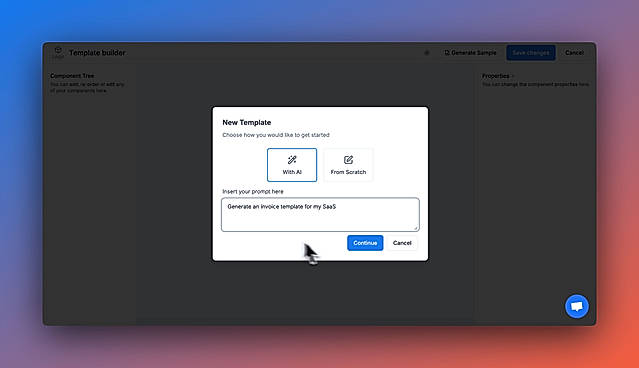Click the Component Tree heading
This screenshot has height=368, width=639.
pos(72,76)
